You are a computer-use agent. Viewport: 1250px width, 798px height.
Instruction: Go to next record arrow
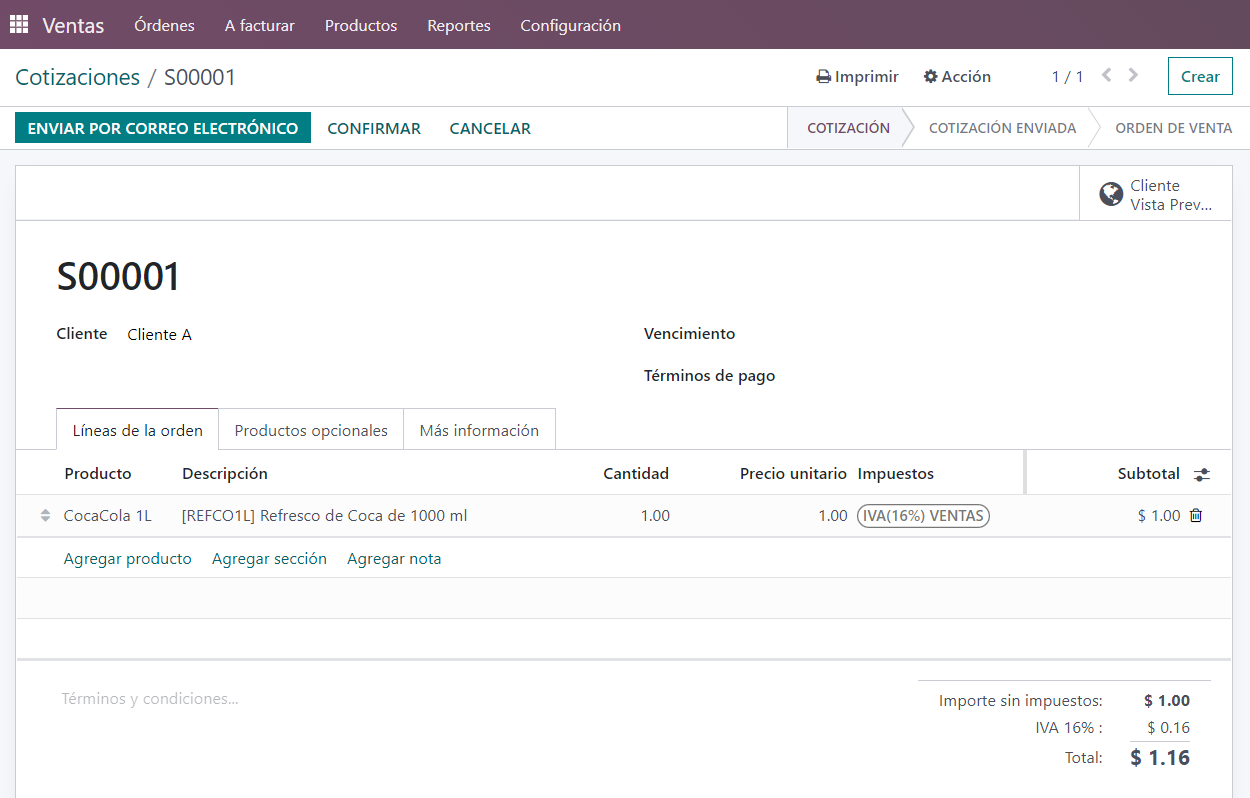1133,75
